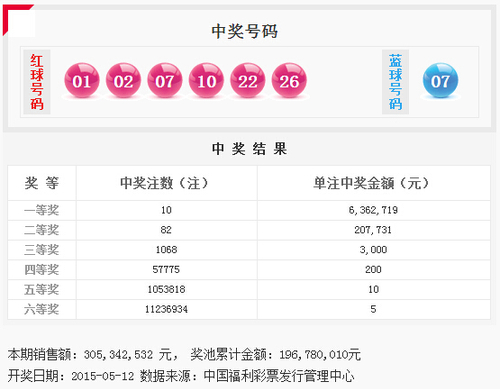
Task: Click red ball number 01
Action: [x=82, y=81]
